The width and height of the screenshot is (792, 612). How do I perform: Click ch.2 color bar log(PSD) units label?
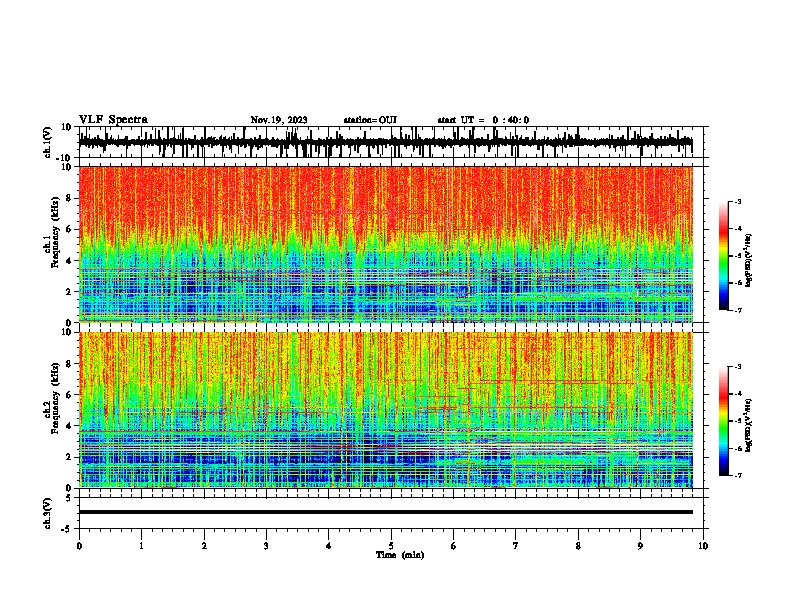748,425
